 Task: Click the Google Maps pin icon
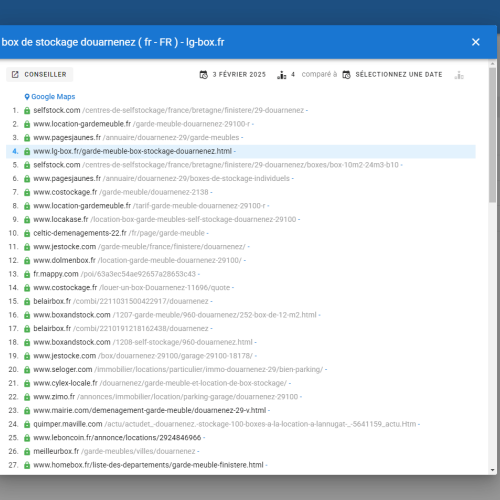(27, 97)
